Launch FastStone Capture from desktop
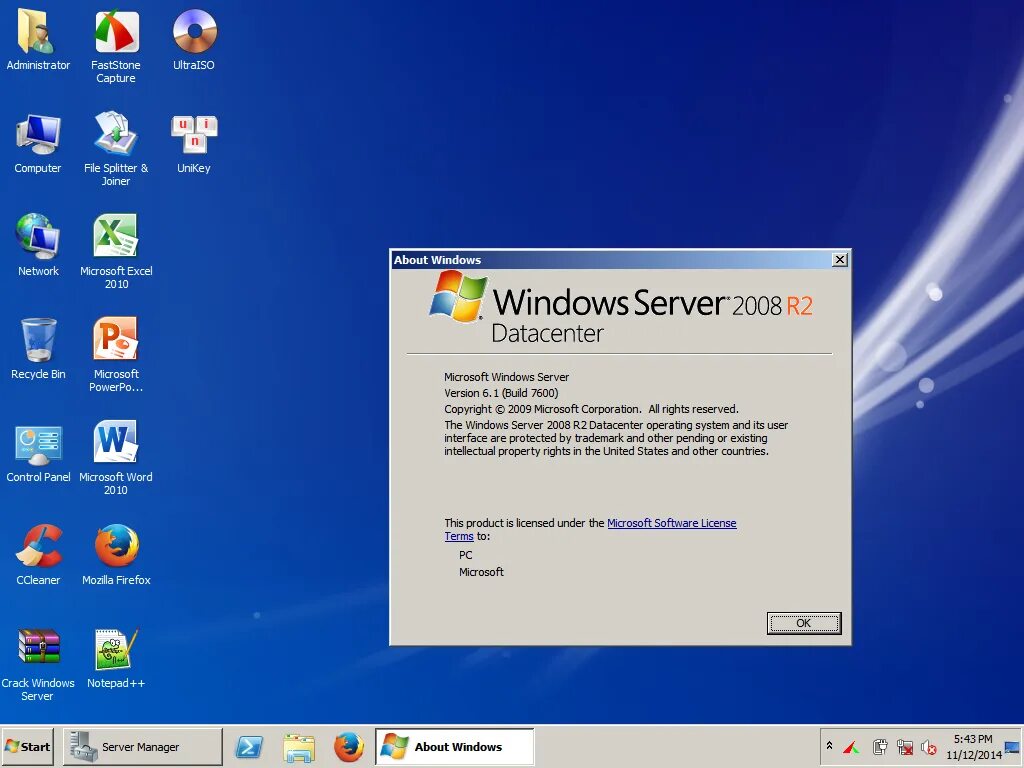The width and height of the screenshot is (1024, 768). (x=116, y=46)
